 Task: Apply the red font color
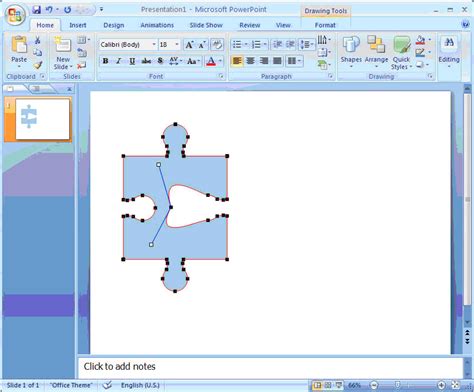pos(211,61)
